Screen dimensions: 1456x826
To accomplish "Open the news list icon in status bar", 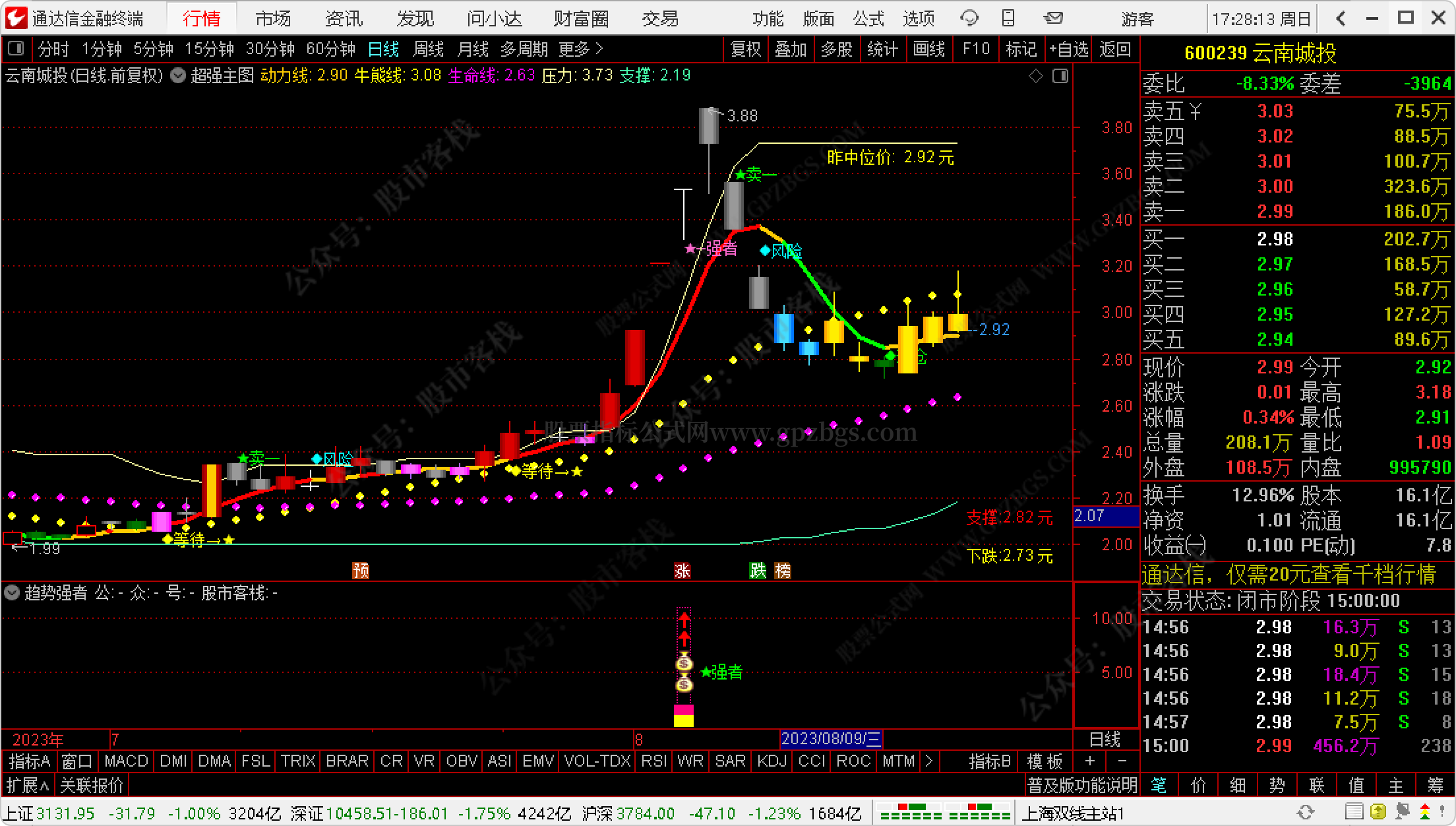I will 1354,812.
